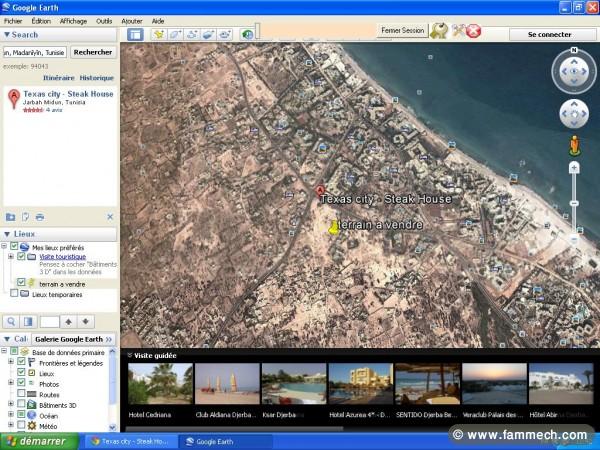Open the historical imagery clock icon

point(247,34)
